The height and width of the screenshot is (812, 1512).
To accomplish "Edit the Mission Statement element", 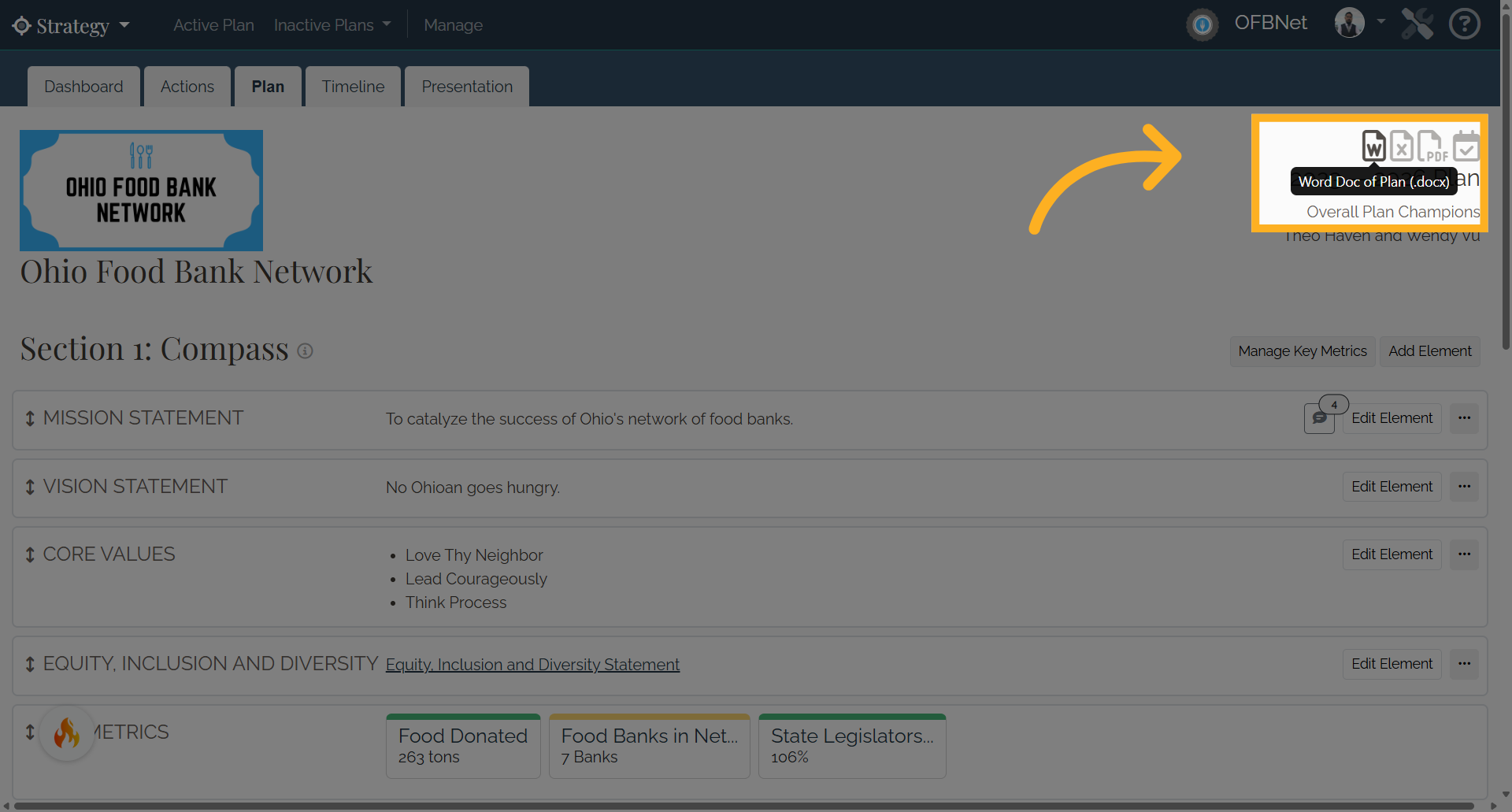I will pyautogui.click(x=1392, y=418).
